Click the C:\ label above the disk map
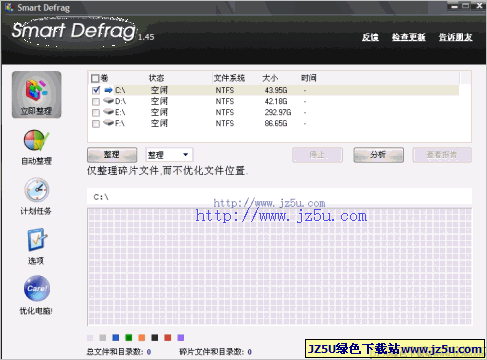Image resolution: width=487 pixels, height=360 pixels. (x=101, y=197)
